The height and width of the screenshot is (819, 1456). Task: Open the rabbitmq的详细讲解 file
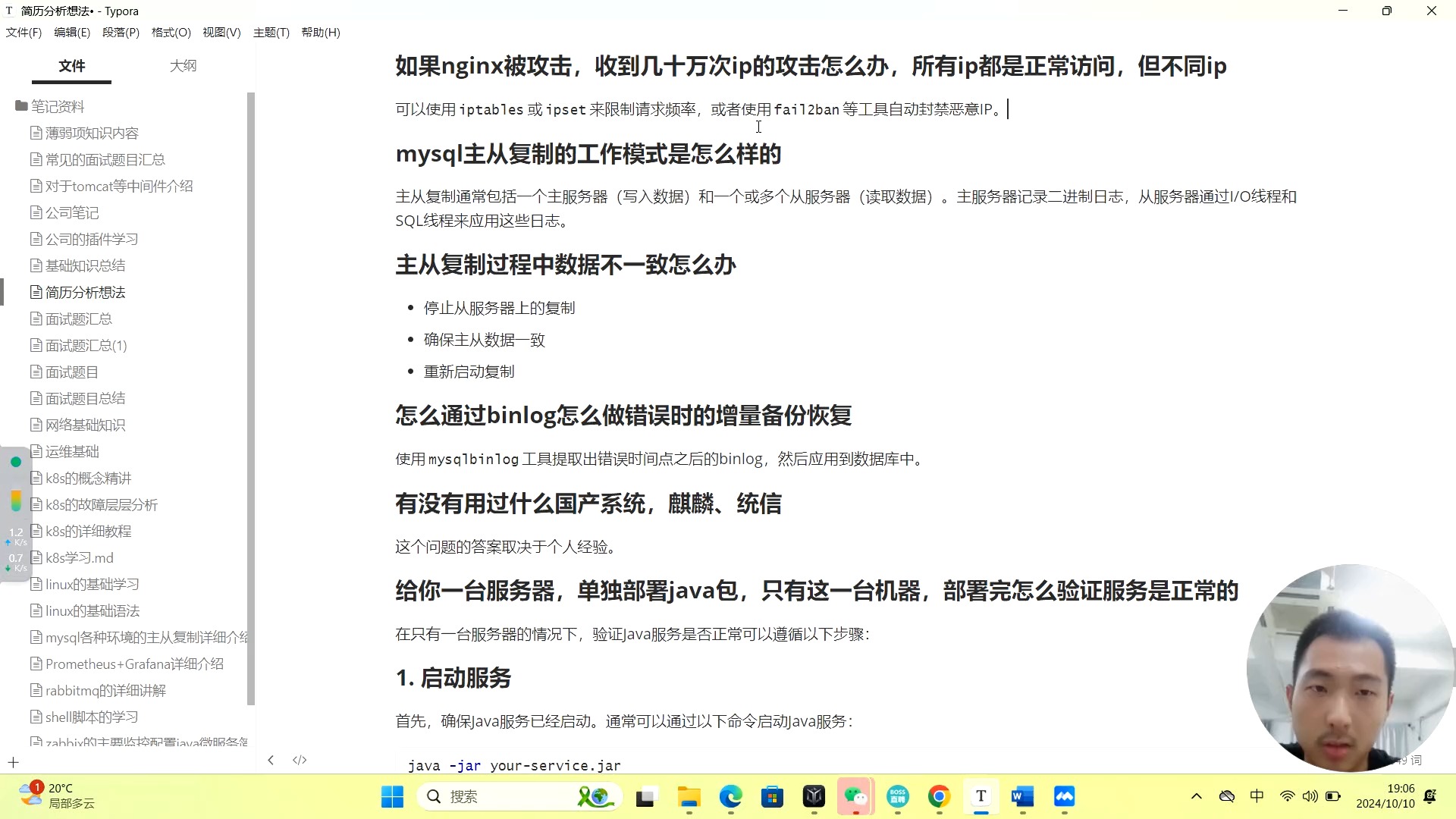tap(98, 691)
